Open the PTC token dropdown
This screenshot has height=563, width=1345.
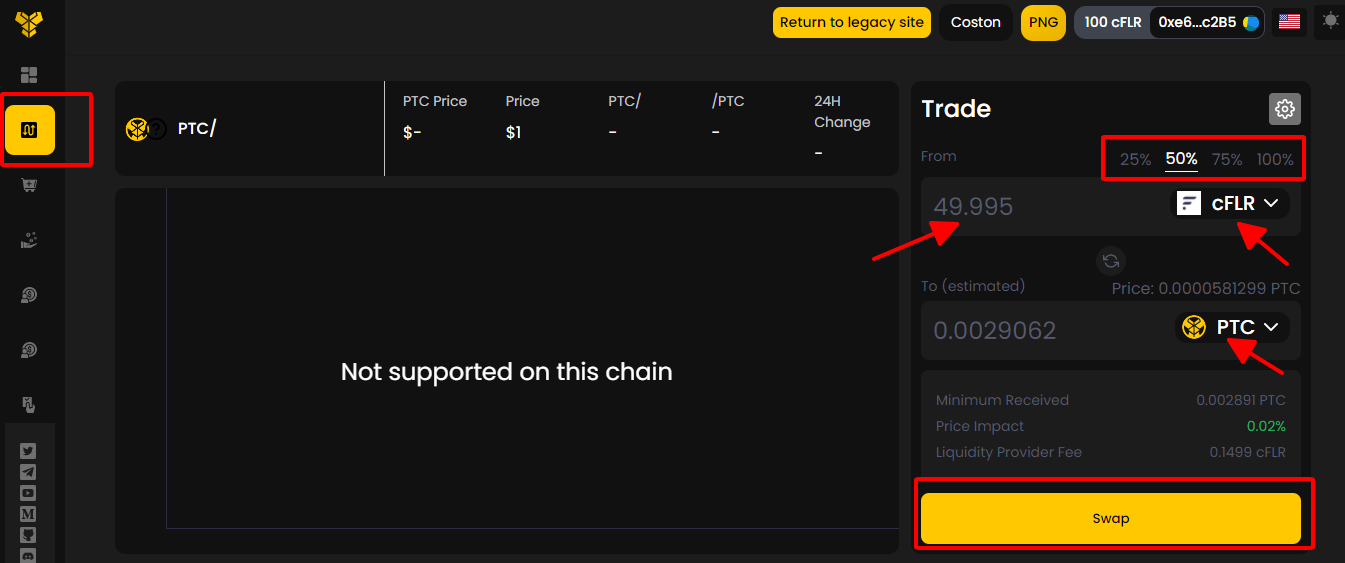click(x=1232, y=327)
